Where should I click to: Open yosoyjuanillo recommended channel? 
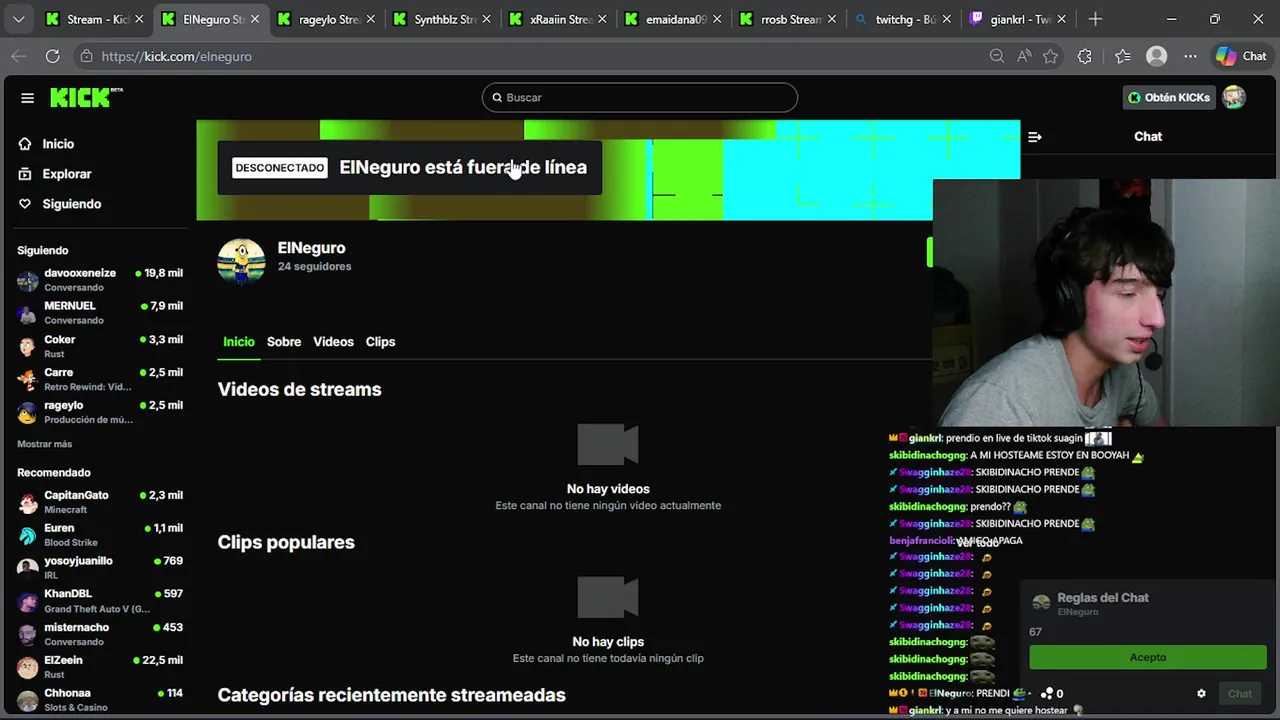click(100, 568)
